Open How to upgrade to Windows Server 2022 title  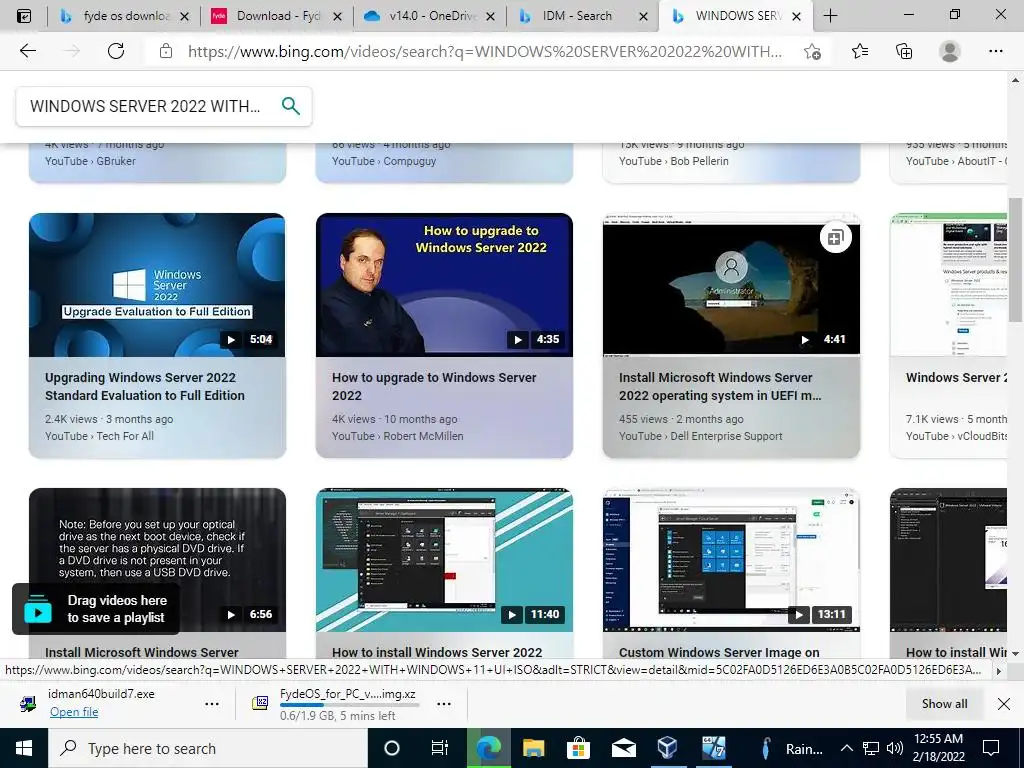tap(434, 387)
